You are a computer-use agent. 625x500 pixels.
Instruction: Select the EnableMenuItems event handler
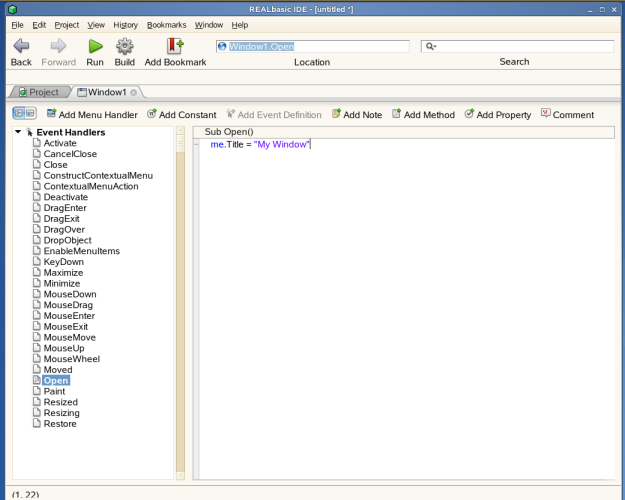pyautogui.click(x=82, y=251)
